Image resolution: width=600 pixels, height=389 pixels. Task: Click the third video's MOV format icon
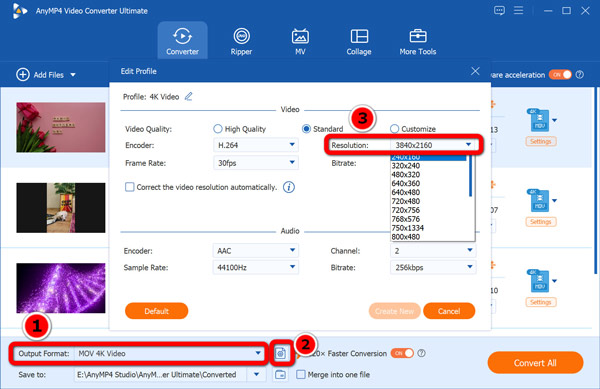pyautogui.click(x=539, y=281)
